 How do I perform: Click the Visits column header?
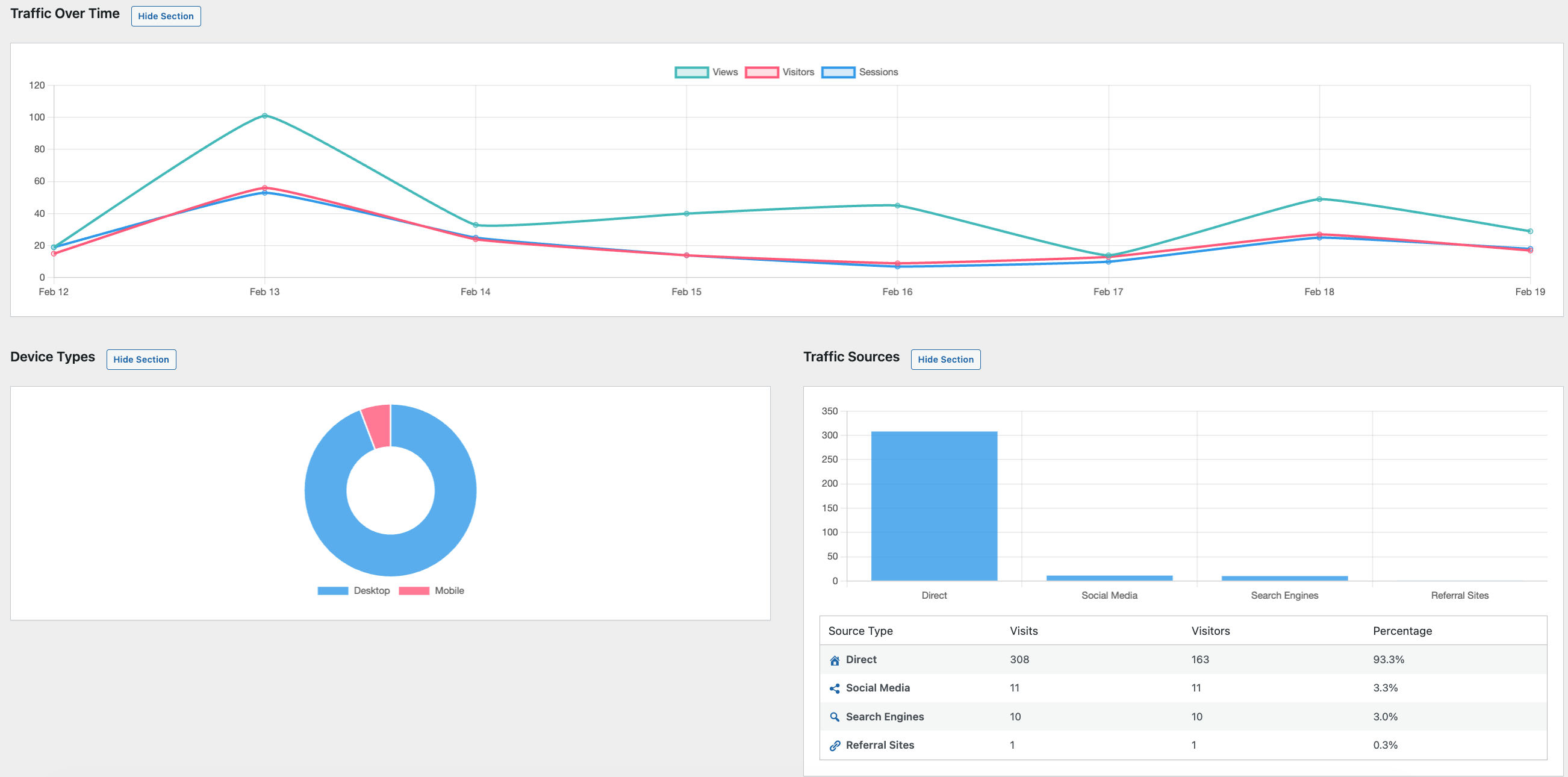coord(1023,631)
